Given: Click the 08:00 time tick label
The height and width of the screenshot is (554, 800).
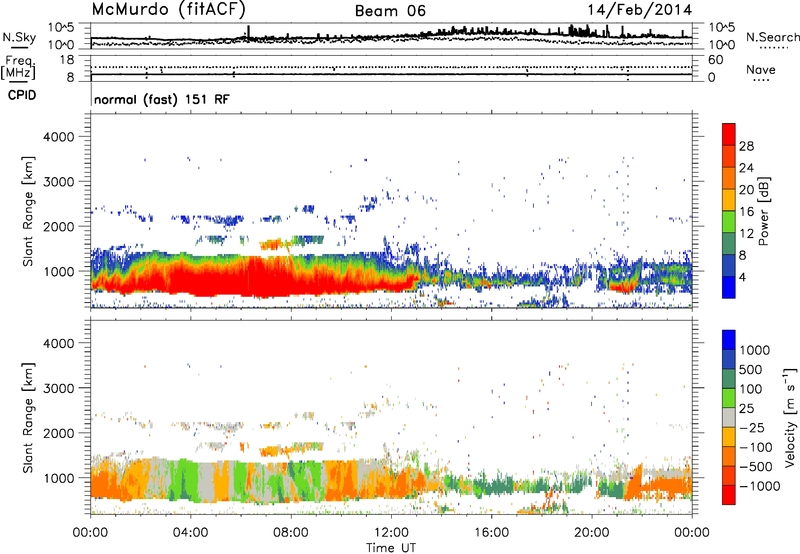Looking at the screenshot, I should tap(291, 533).
